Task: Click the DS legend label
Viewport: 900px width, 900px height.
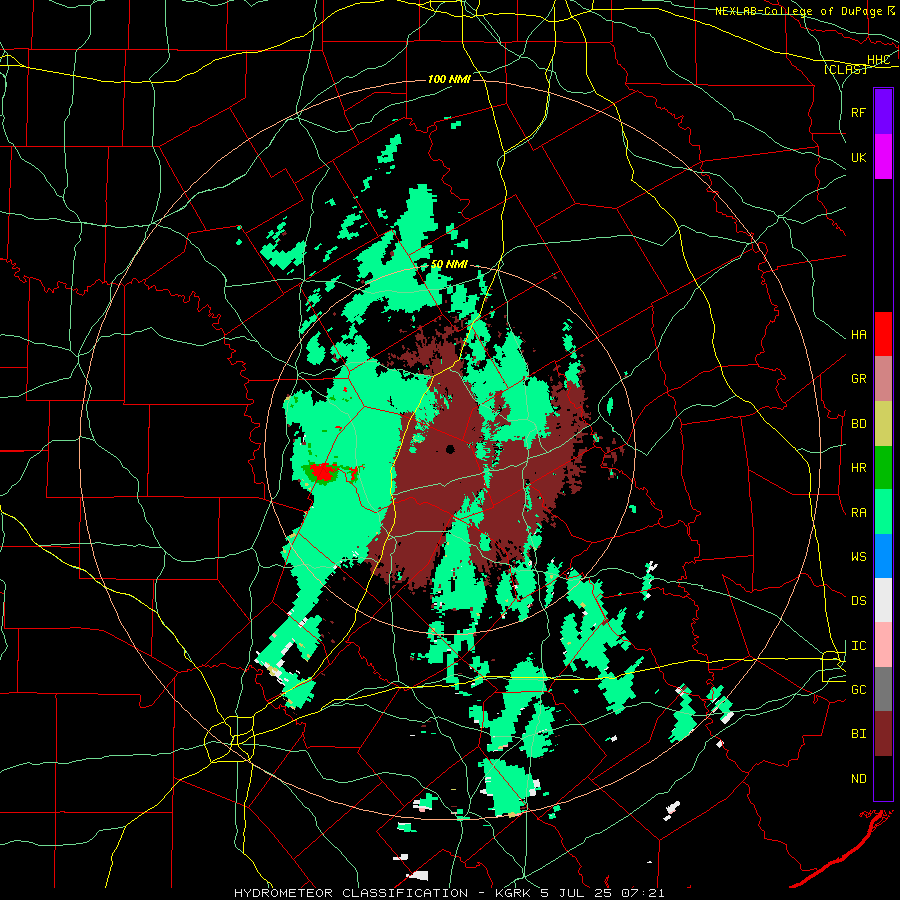Action: coord(858,601)
